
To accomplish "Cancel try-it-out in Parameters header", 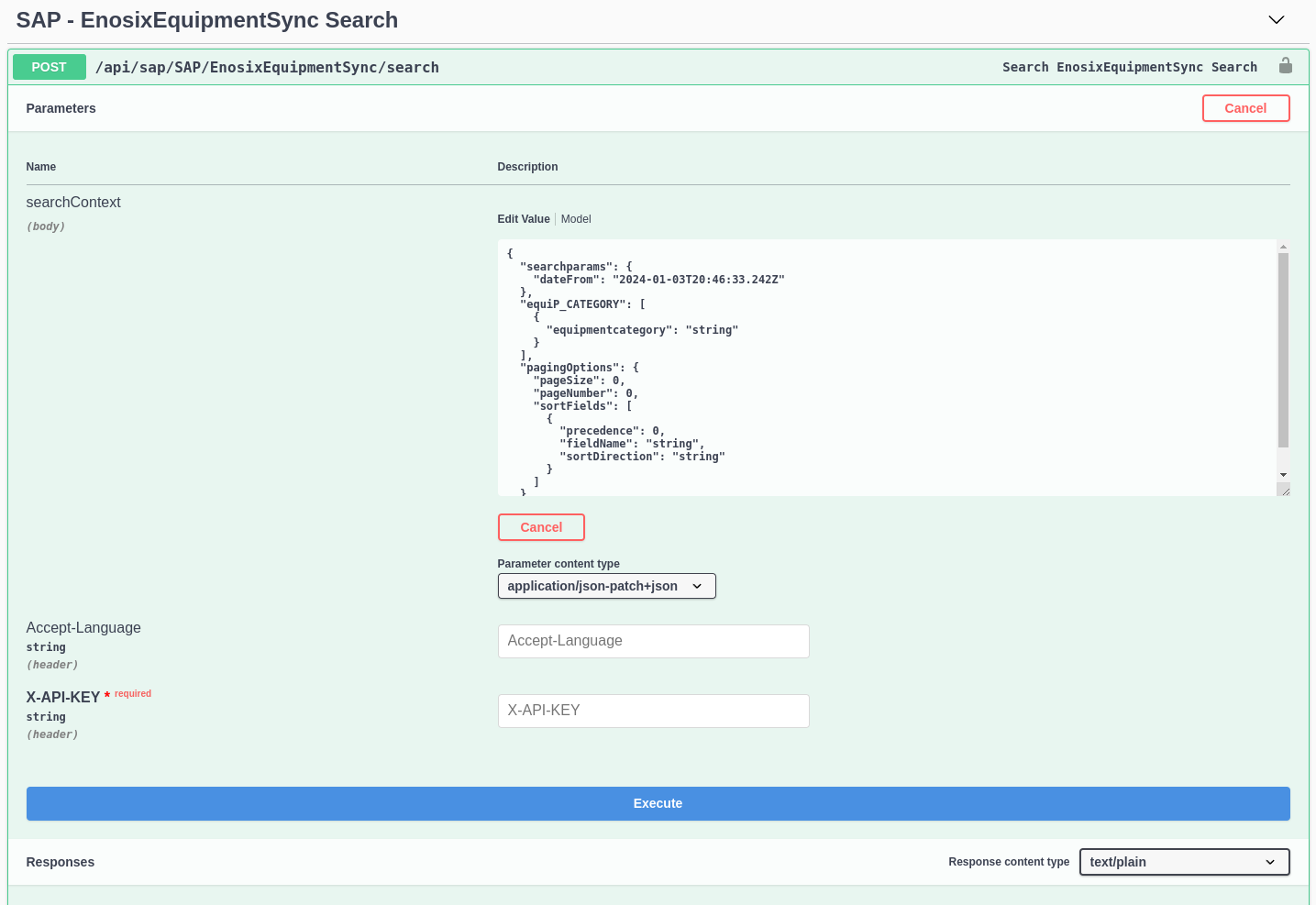I will point(1245,108).
